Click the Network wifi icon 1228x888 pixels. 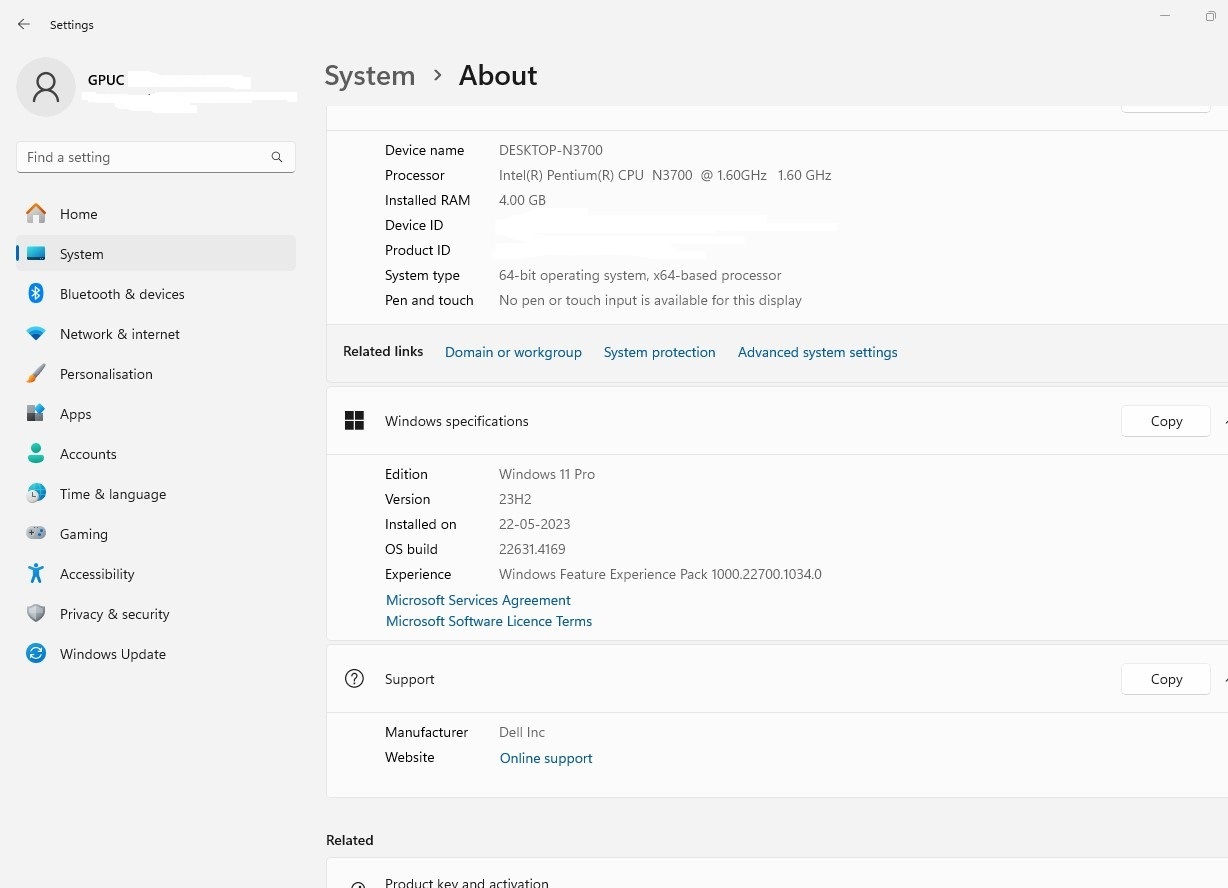(36, 334)
